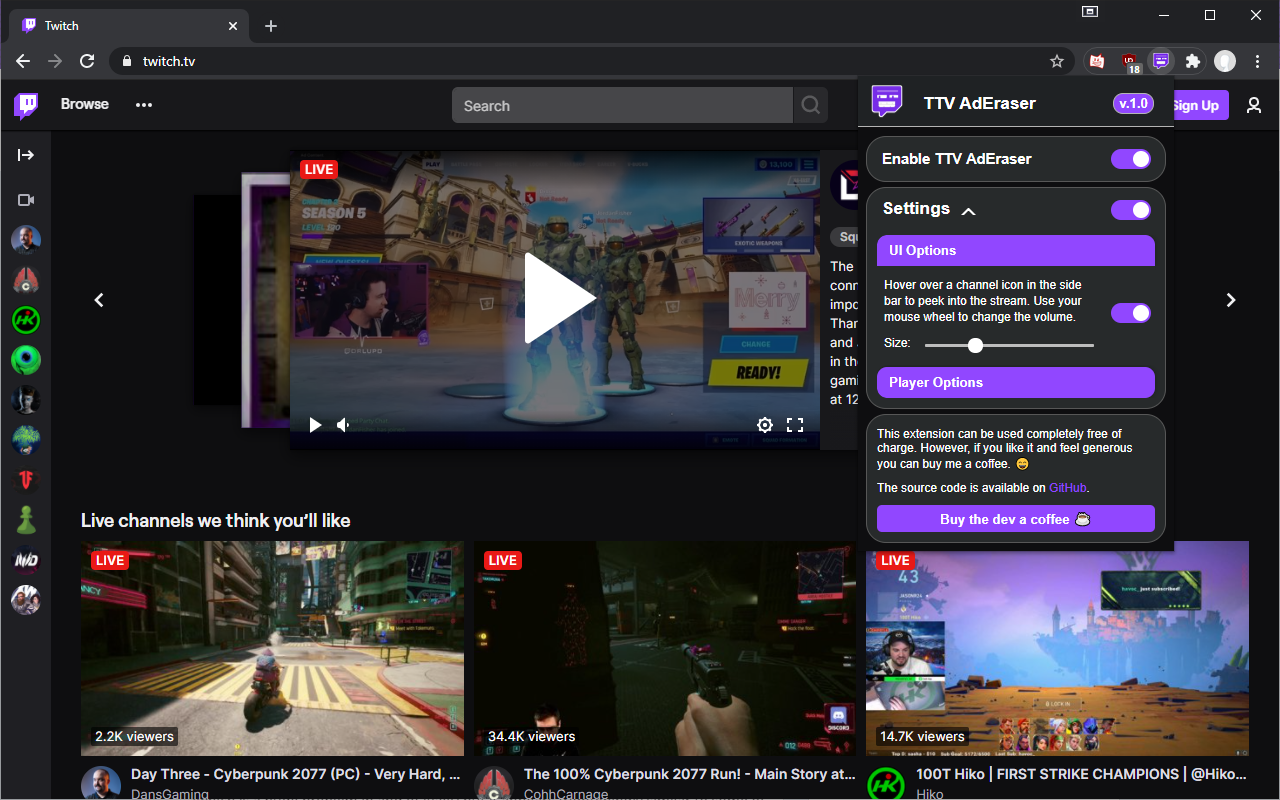This screenshot has height=800, width=1280.
Task: Click The 100% Cyberpunk 2077 Run title
Action: pos(690,774)
